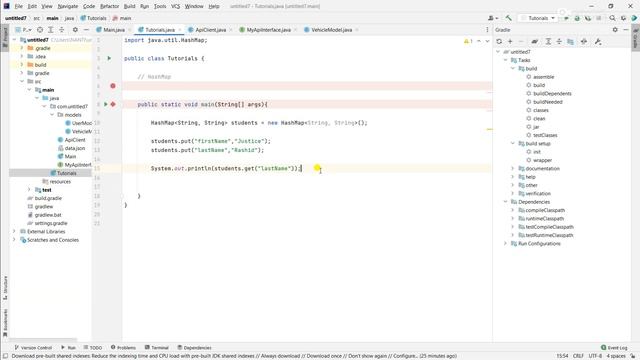This screenshot has width=640, height=360.
Task: Collapse all in Project panel
Action: pos(62,30)
